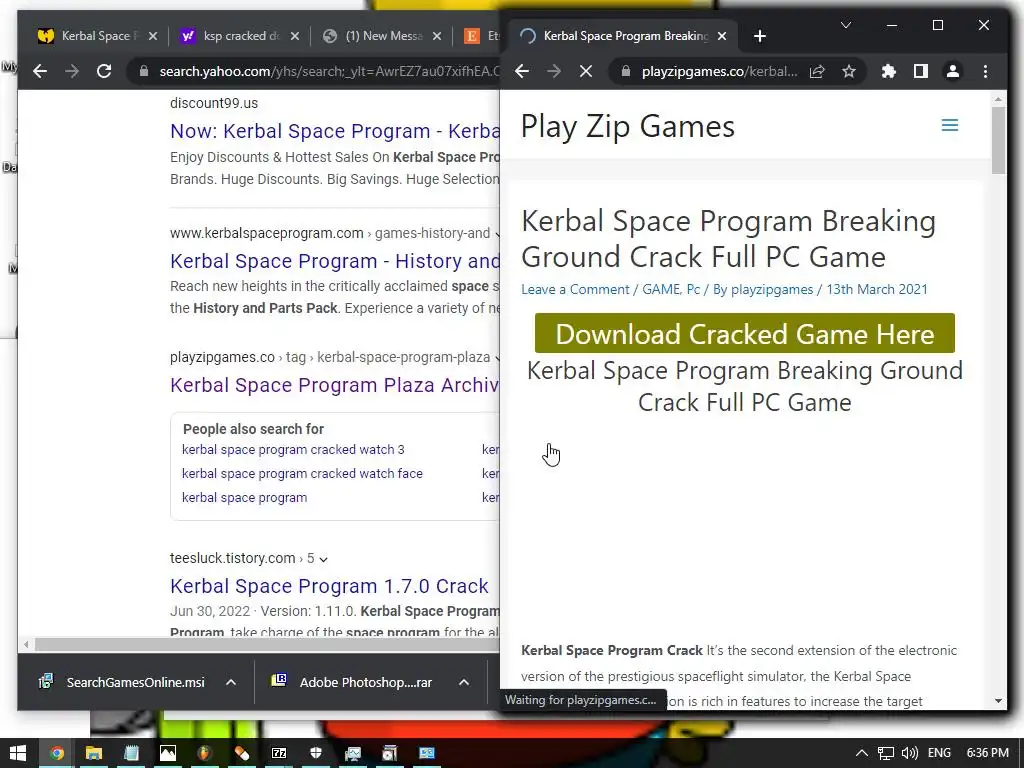Click the share icon in the playzipgames address bar
Image resolution: width=1024 pixels, height=768 pixels.
(x=817, y=71)
